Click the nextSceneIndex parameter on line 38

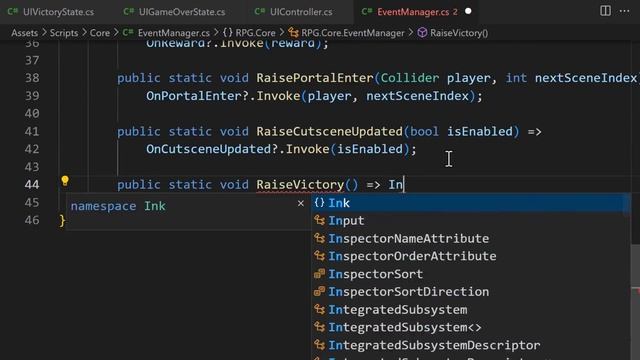click(x=586, y=78)
